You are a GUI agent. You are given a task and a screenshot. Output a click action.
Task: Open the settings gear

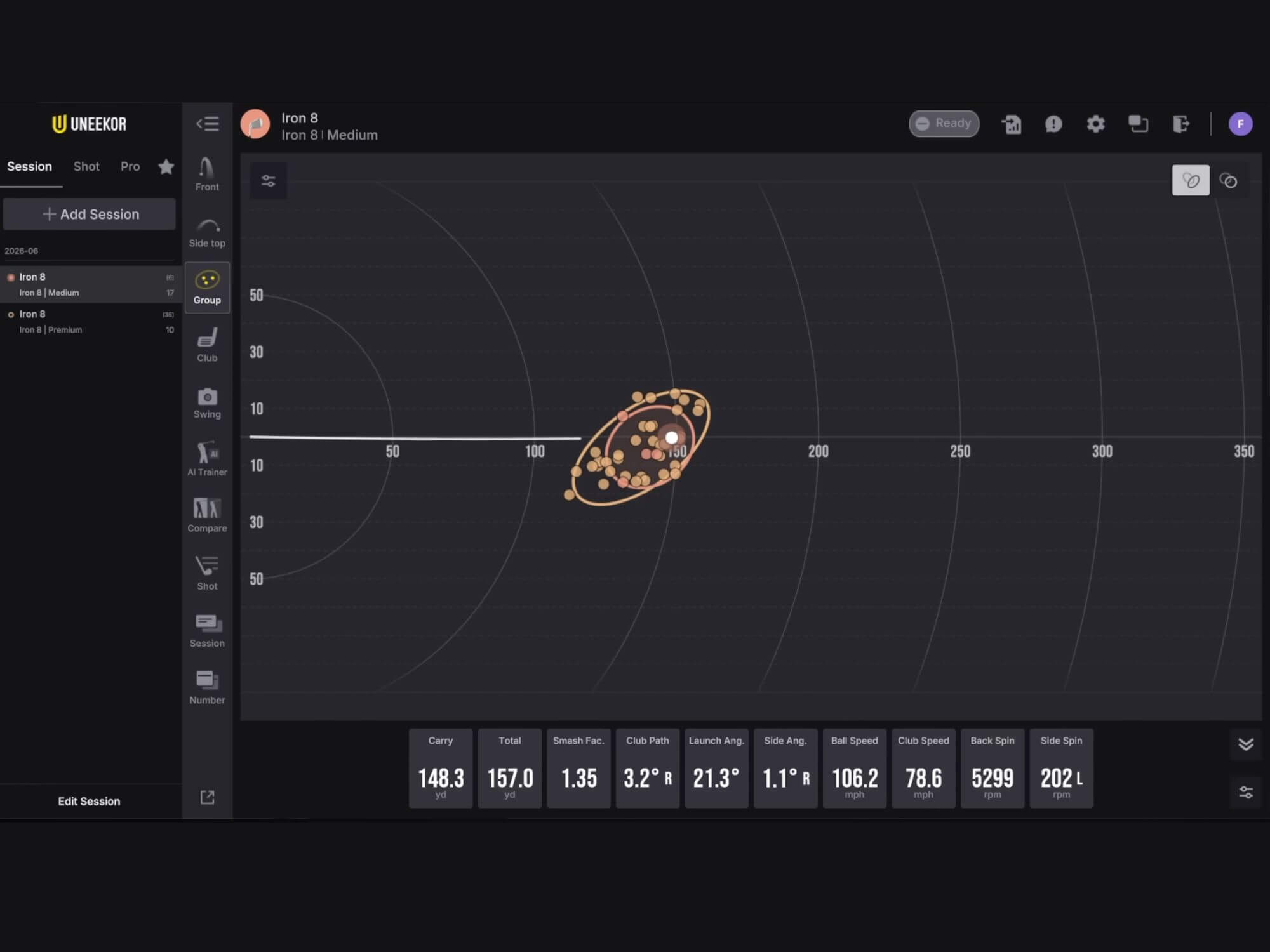[1095, 124]
